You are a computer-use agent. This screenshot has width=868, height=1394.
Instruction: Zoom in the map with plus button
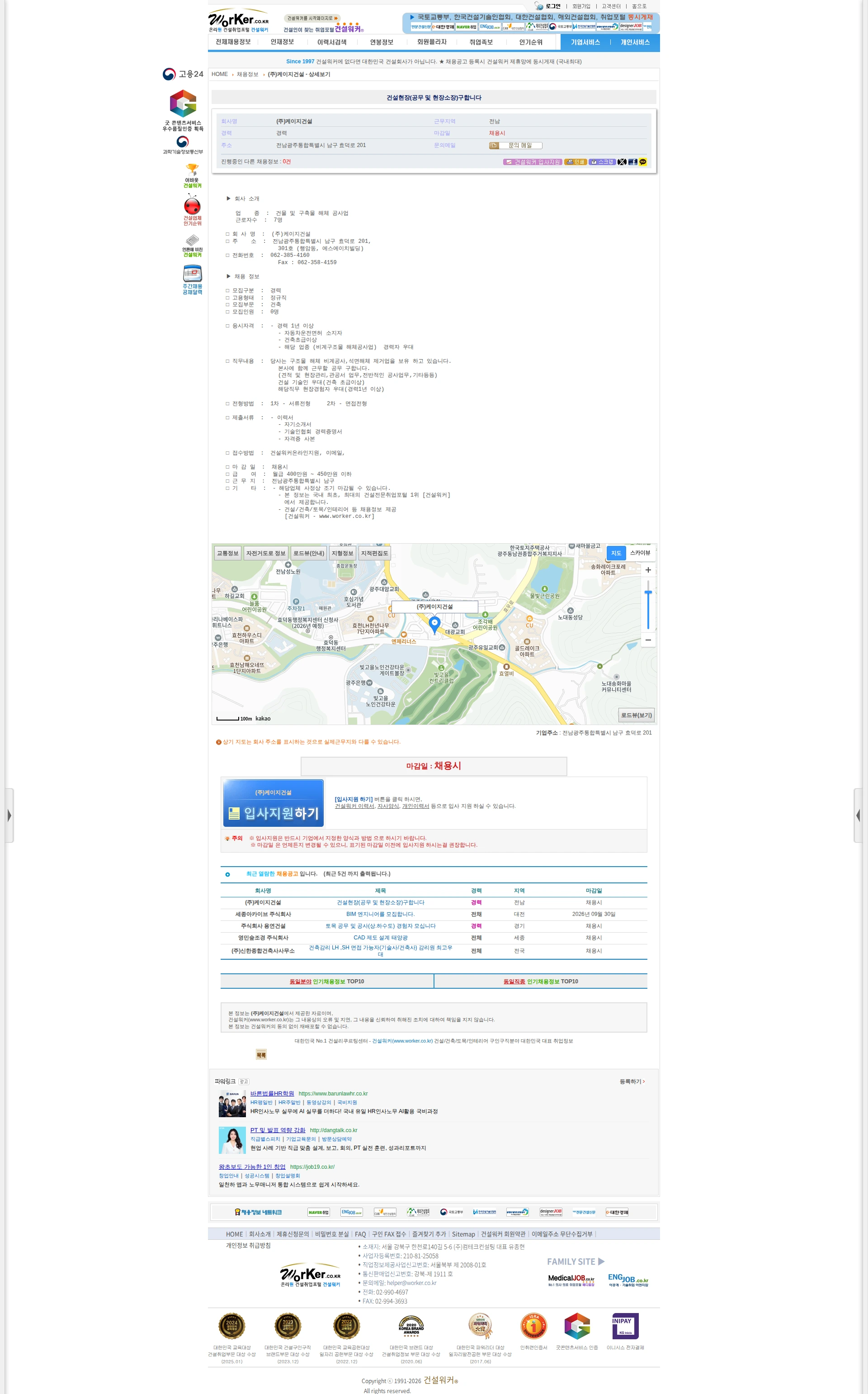point(648,570)
